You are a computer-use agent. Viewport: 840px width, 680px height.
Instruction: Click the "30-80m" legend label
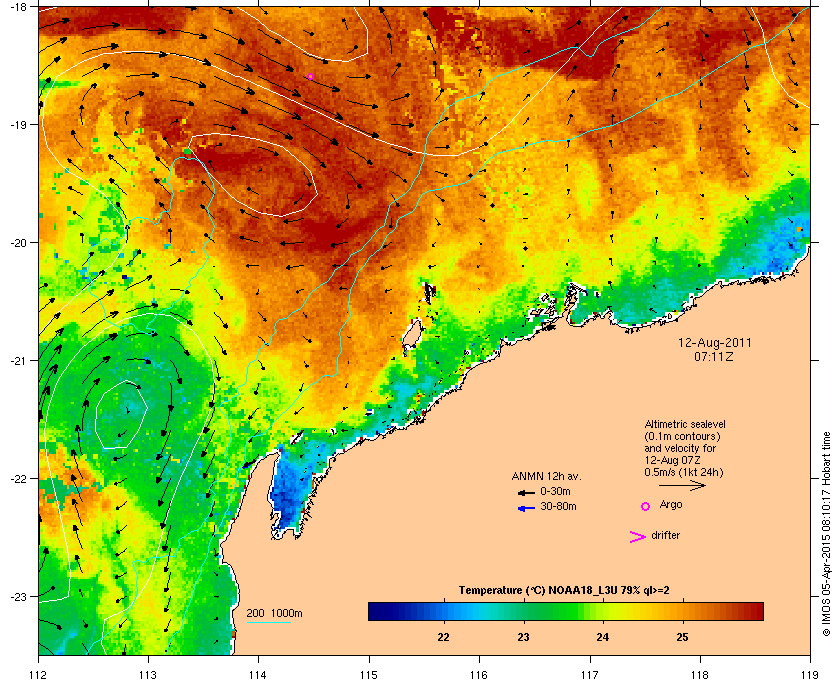click(x=558, y=506)
